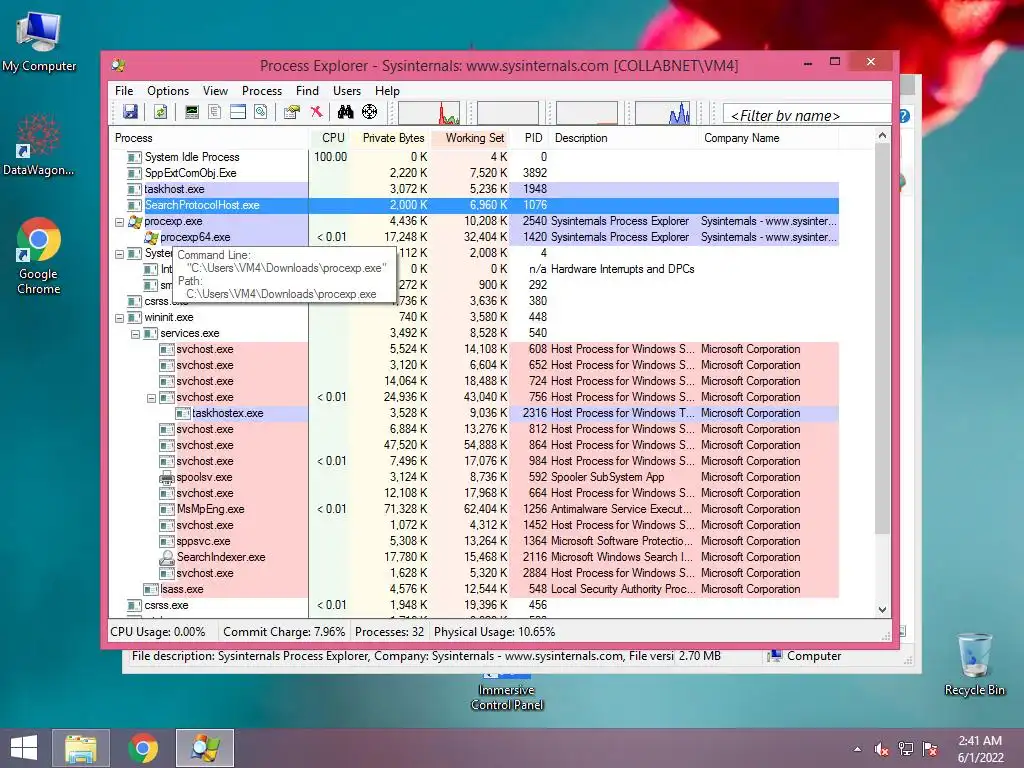This screenshot has height=768, width=1024.
Task: Open the Users menu
Action: pos(347,91)
